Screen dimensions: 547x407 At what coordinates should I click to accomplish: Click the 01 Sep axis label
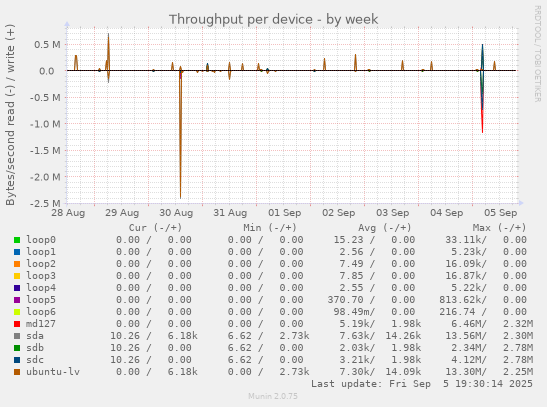(285, 213)
